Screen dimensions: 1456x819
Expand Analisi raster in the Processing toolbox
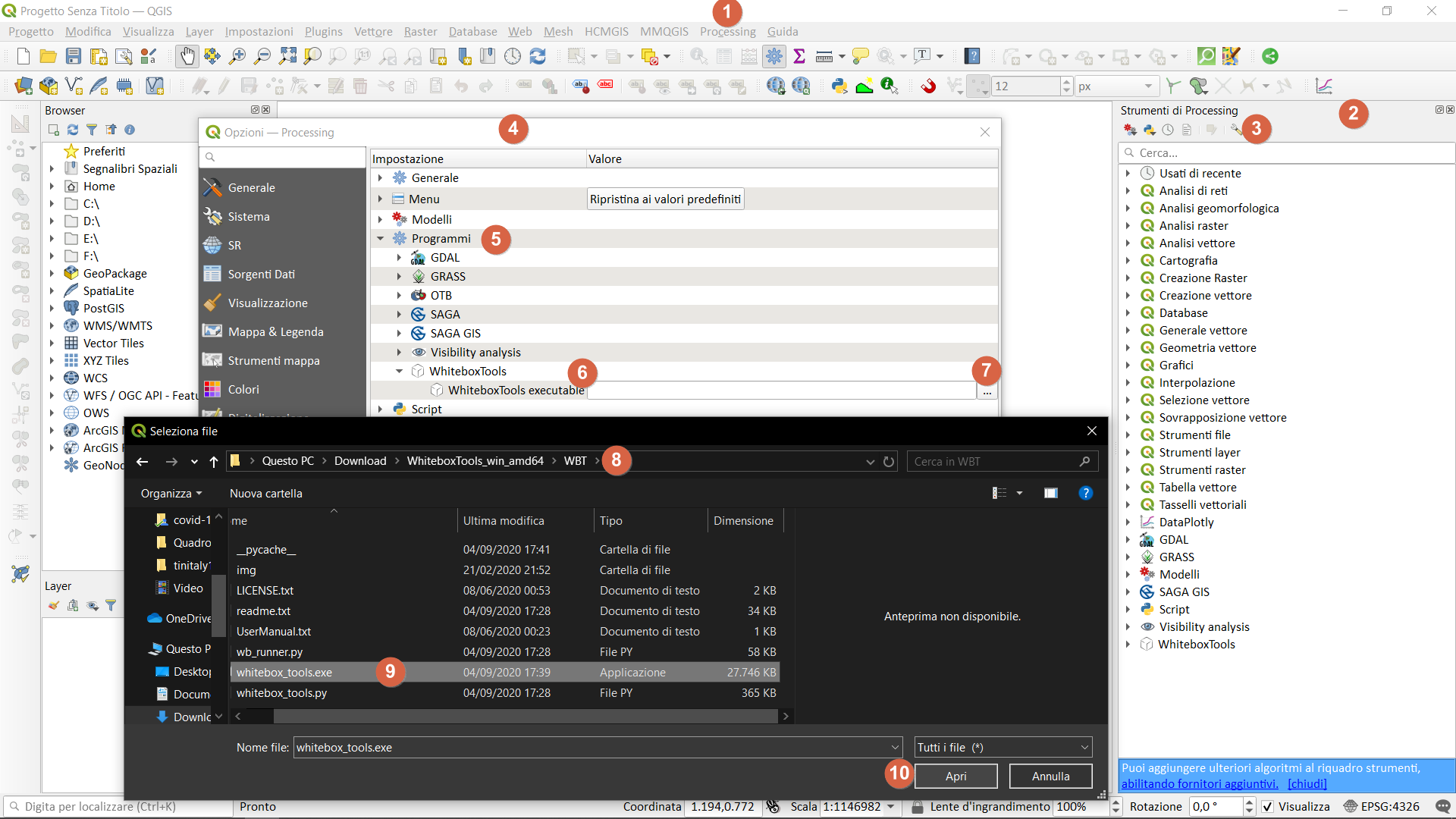coord(1129,225)
